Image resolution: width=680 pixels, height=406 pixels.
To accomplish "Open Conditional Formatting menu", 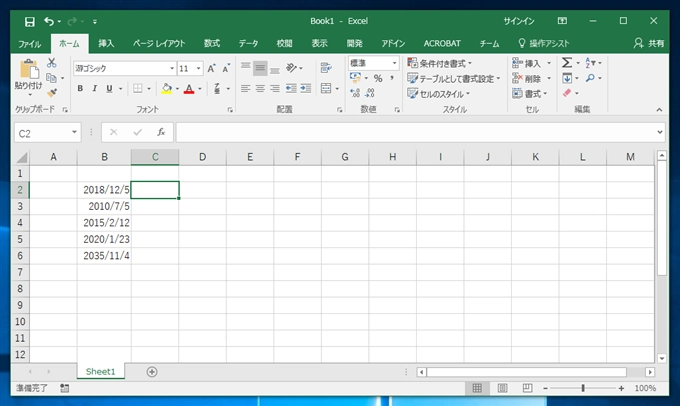I will point(439,63).
